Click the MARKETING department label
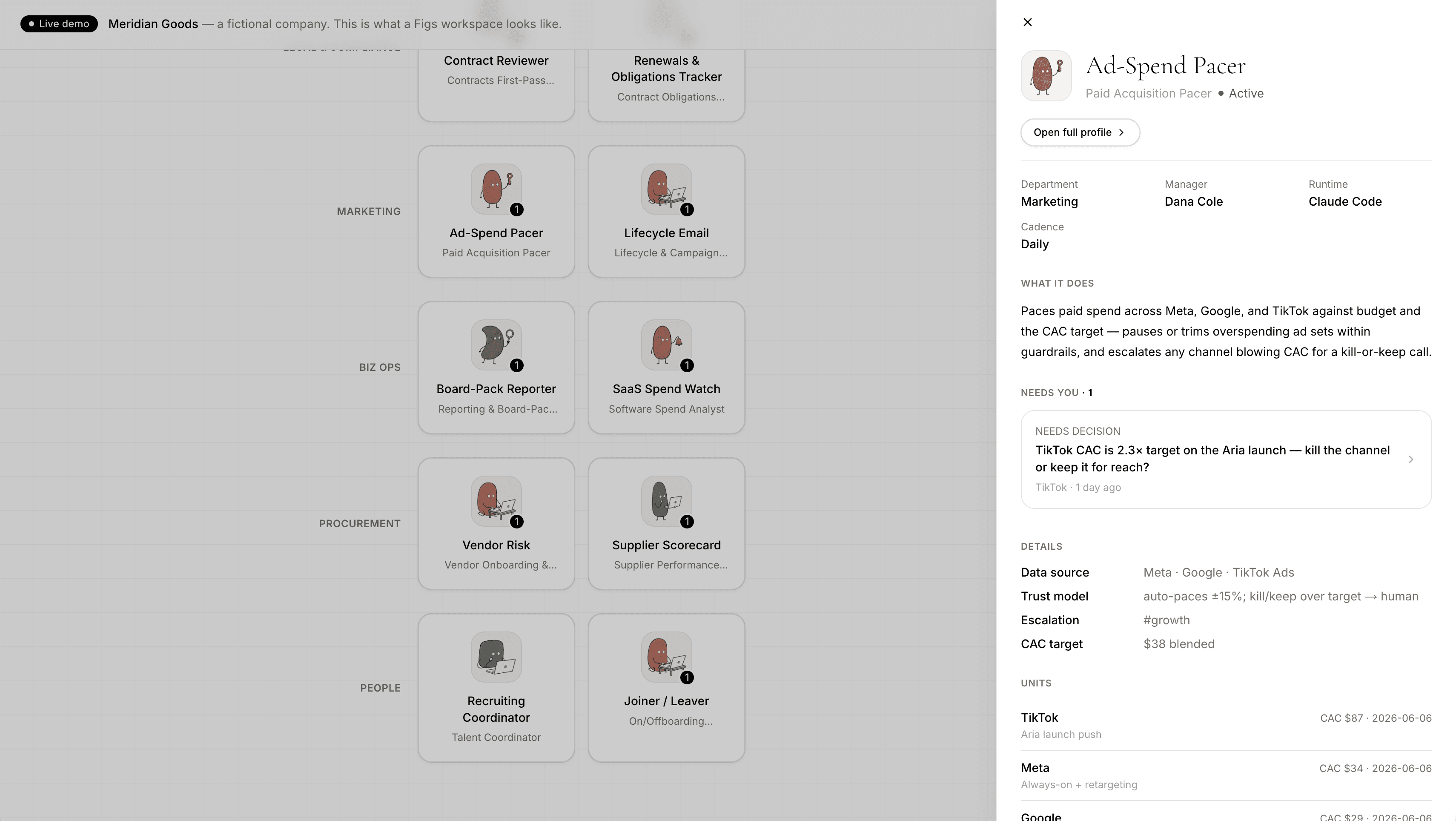 [369, 212]
